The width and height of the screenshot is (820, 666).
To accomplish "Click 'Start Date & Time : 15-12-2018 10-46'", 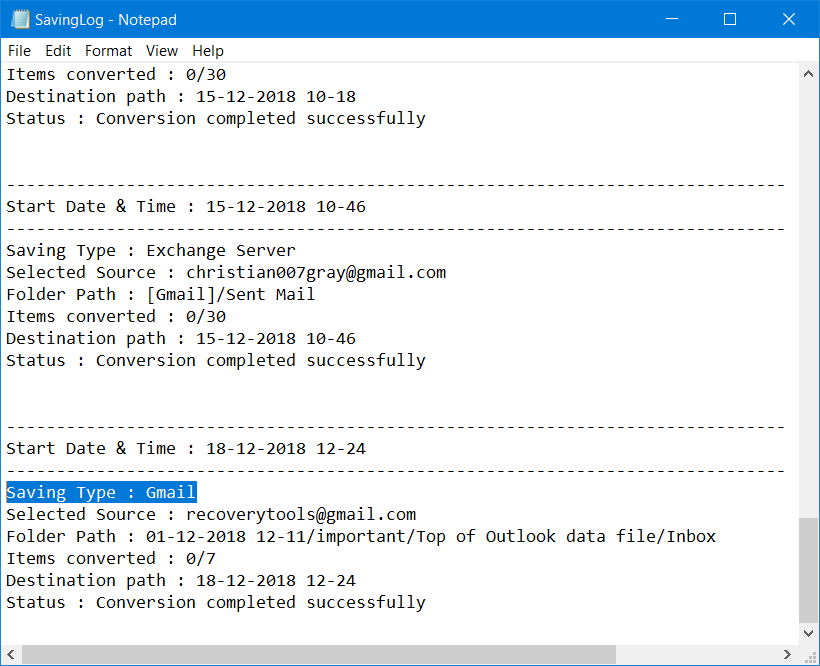I will pos(186,206).
